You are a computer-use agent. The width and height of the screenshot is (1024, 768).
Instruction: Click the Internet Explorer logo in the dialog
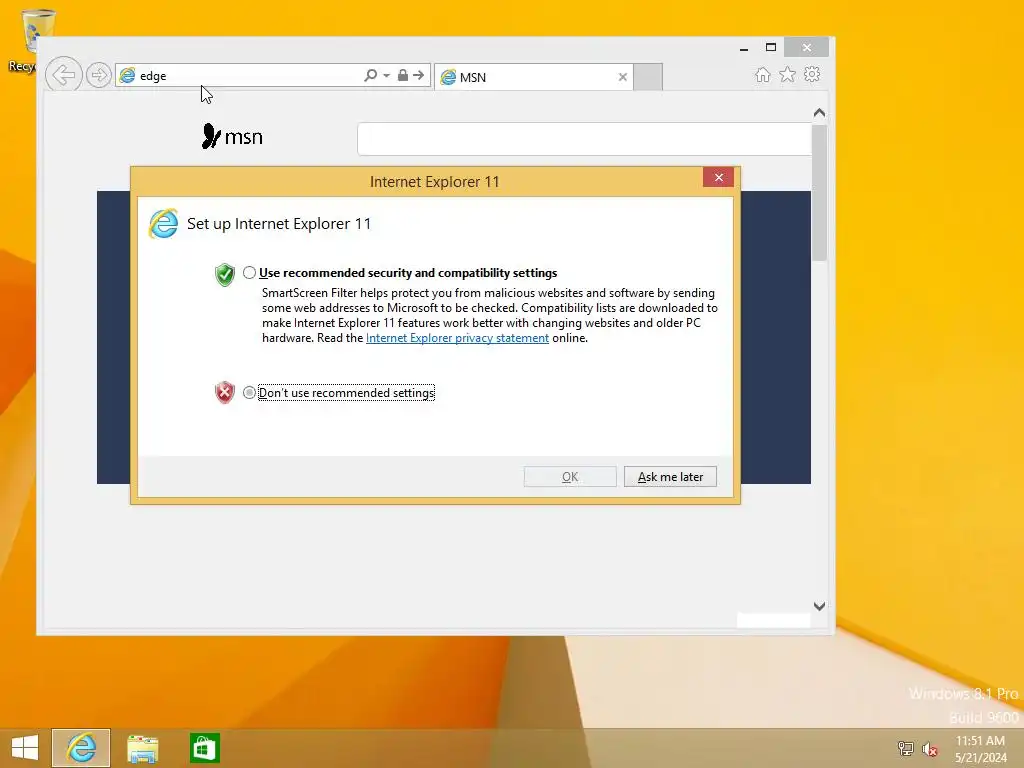(x=163, y=224)
